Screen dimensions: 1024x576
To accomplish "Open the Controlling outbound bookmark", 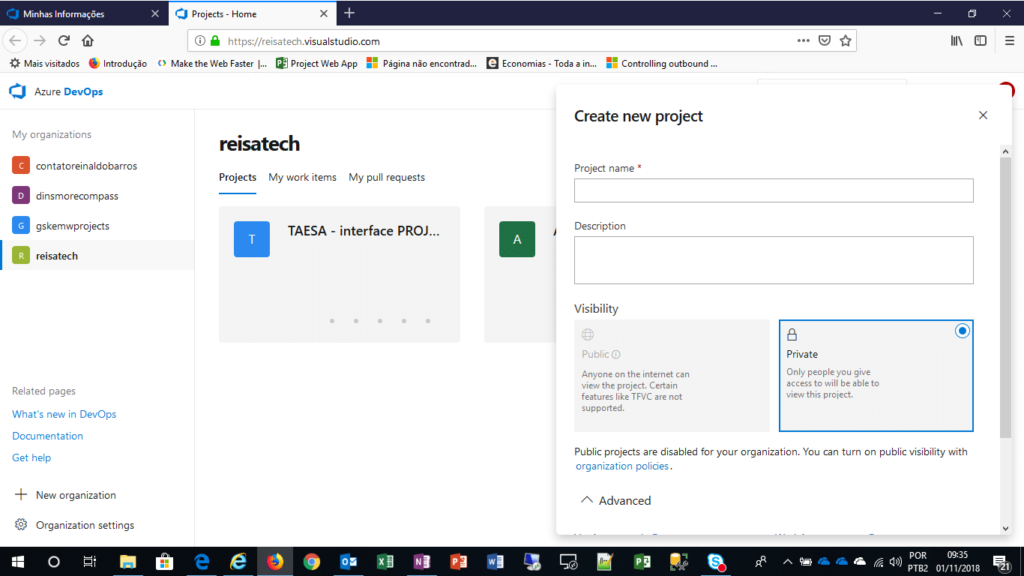I will click(x=662, y=63).
